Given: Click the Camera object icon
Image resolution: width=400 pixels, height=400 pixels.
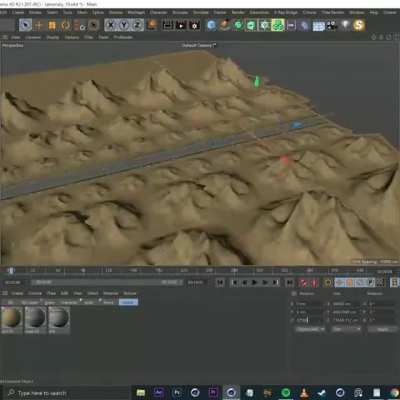Looking at the screenshot, I should pos(332,25).
